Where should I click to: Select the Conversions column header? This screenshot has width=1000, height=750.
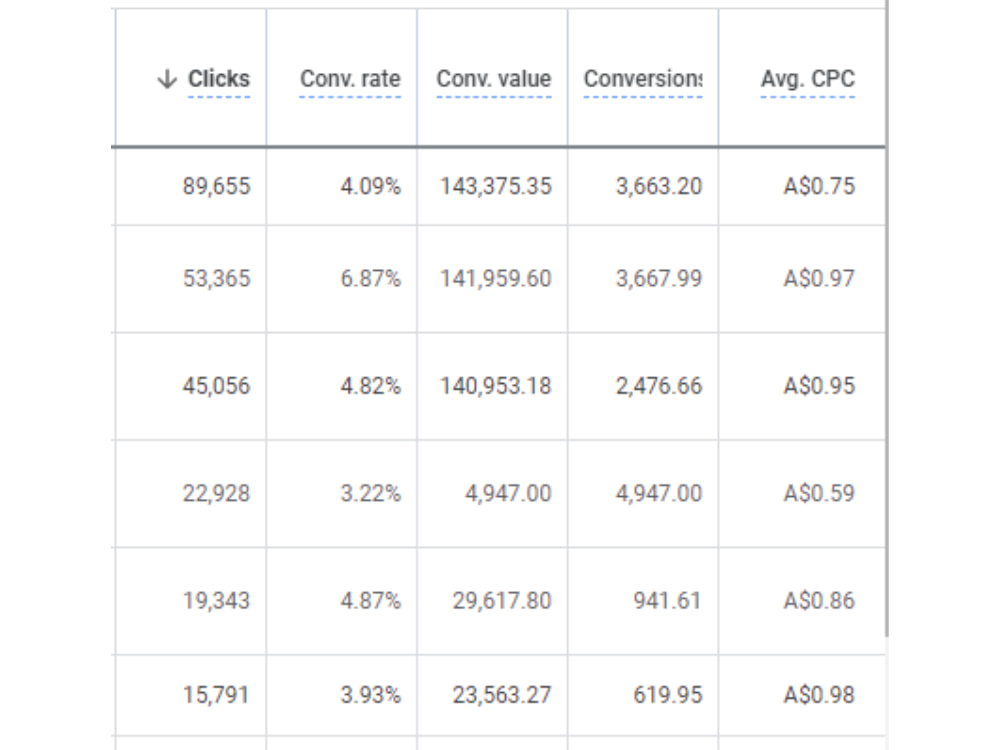[x=643, y=79]
